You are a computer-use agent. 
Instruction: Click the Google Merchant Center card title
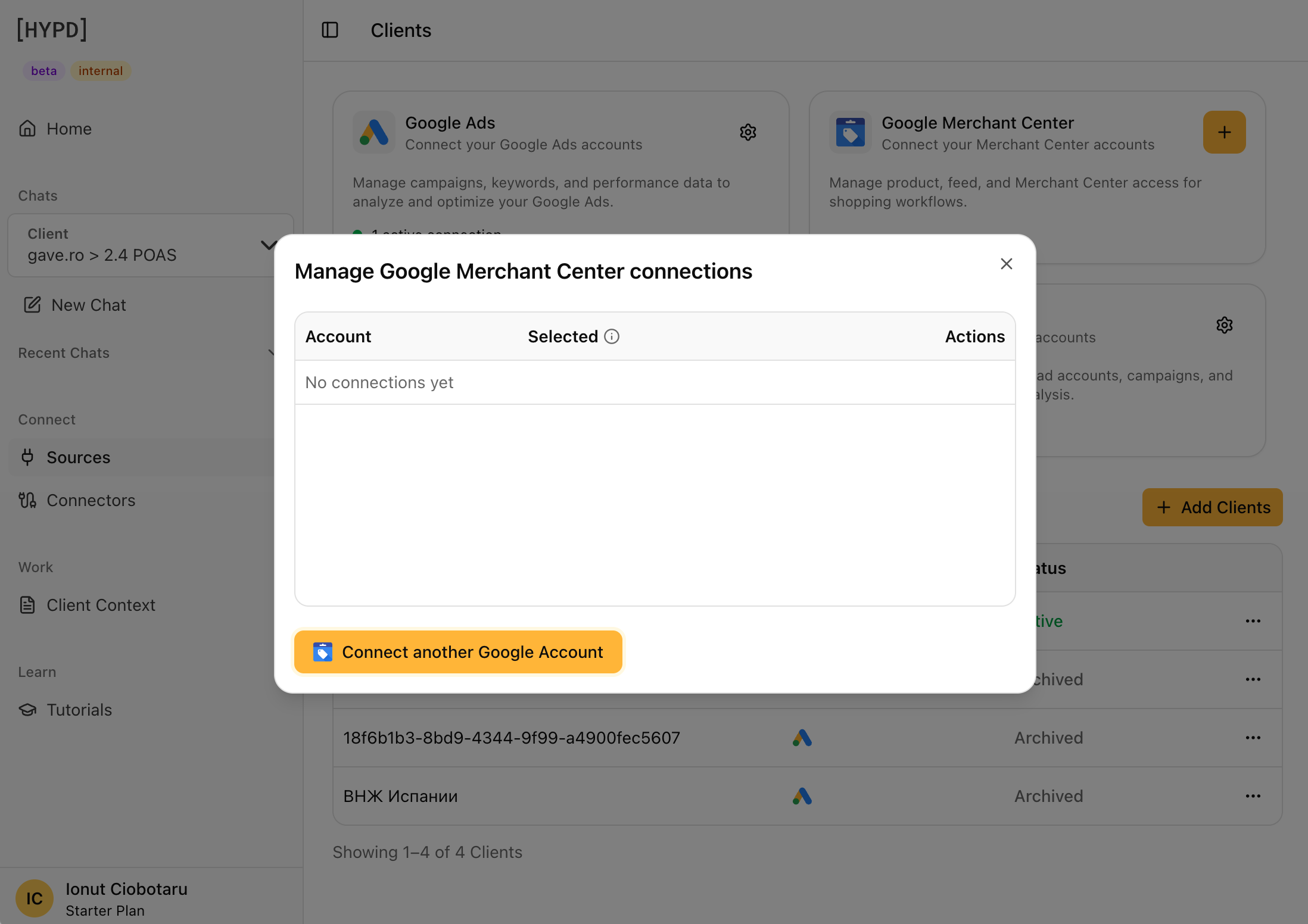tap(977, 123)
